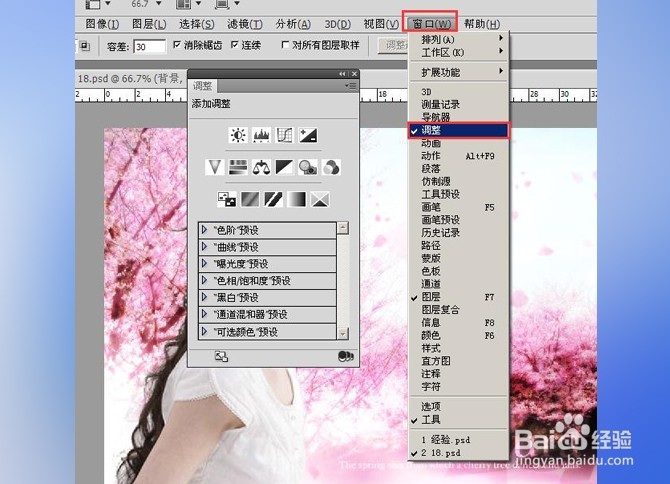Enable 对所有图层取样 checkbox

click(x=285, y=44)
